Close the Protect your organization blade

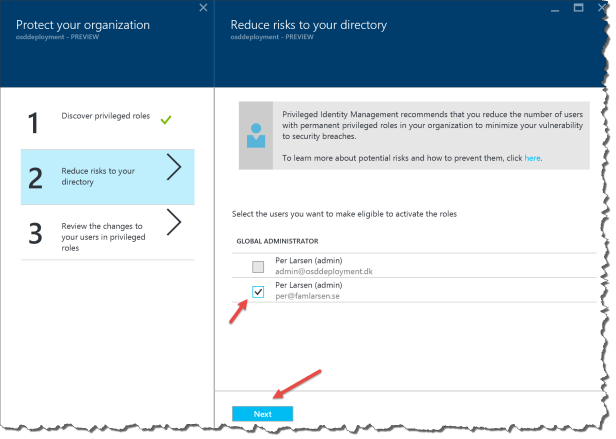[x=204, y=9]
